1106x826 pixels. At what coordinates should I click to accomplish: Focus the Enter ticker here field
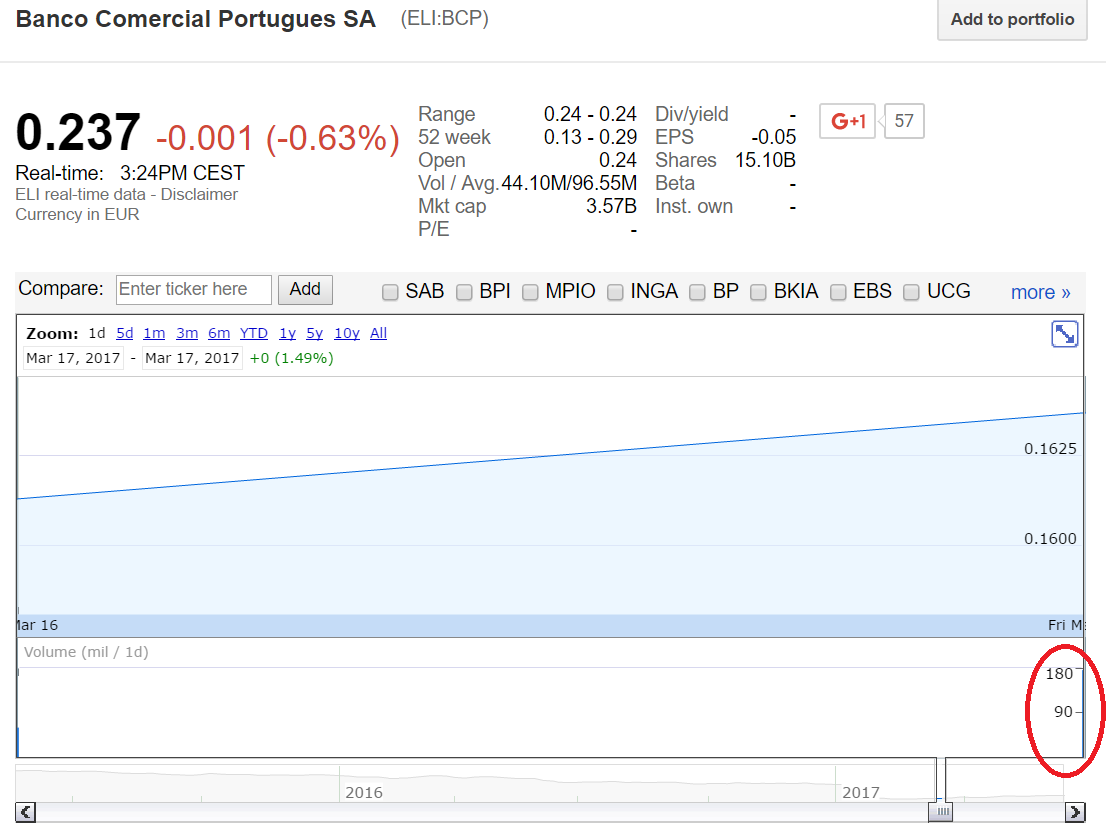tap(194, 290)
